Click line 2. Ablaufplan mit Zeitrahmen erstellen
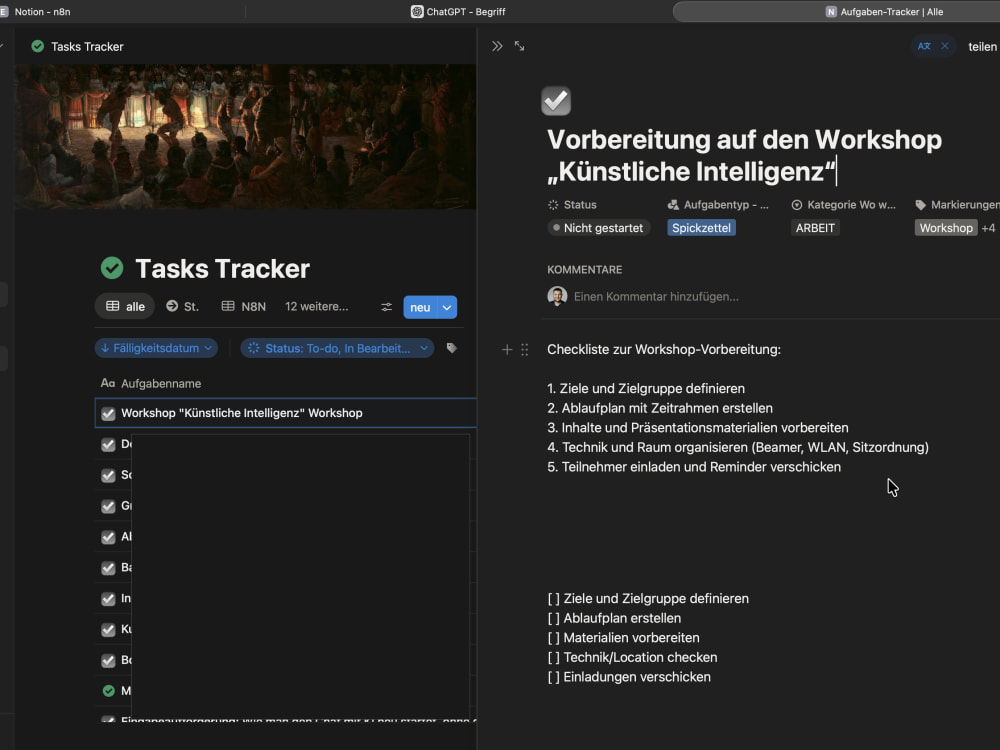 pyautogui.click(x=660, y=408)
